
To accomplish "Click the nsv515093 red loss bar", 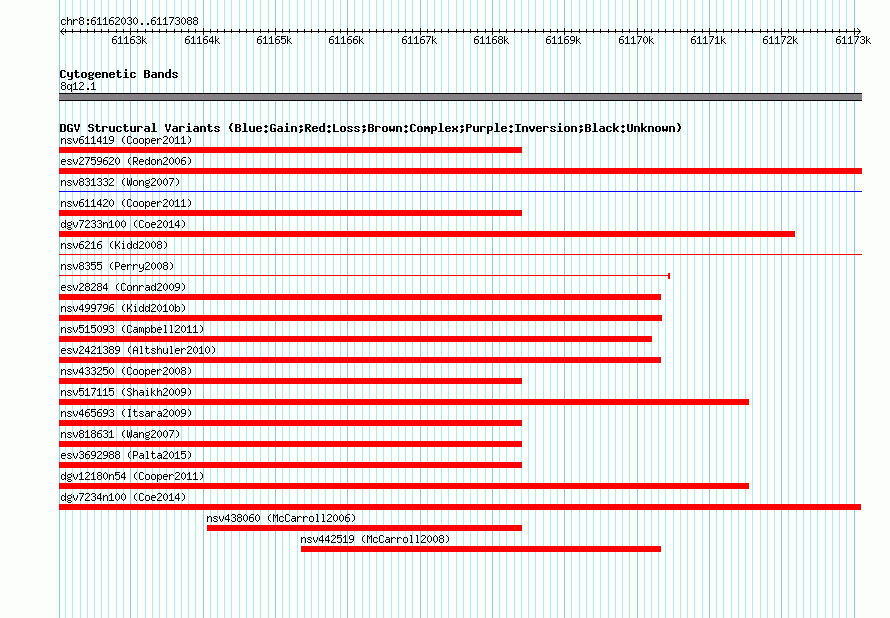I will tap(355, 339).
